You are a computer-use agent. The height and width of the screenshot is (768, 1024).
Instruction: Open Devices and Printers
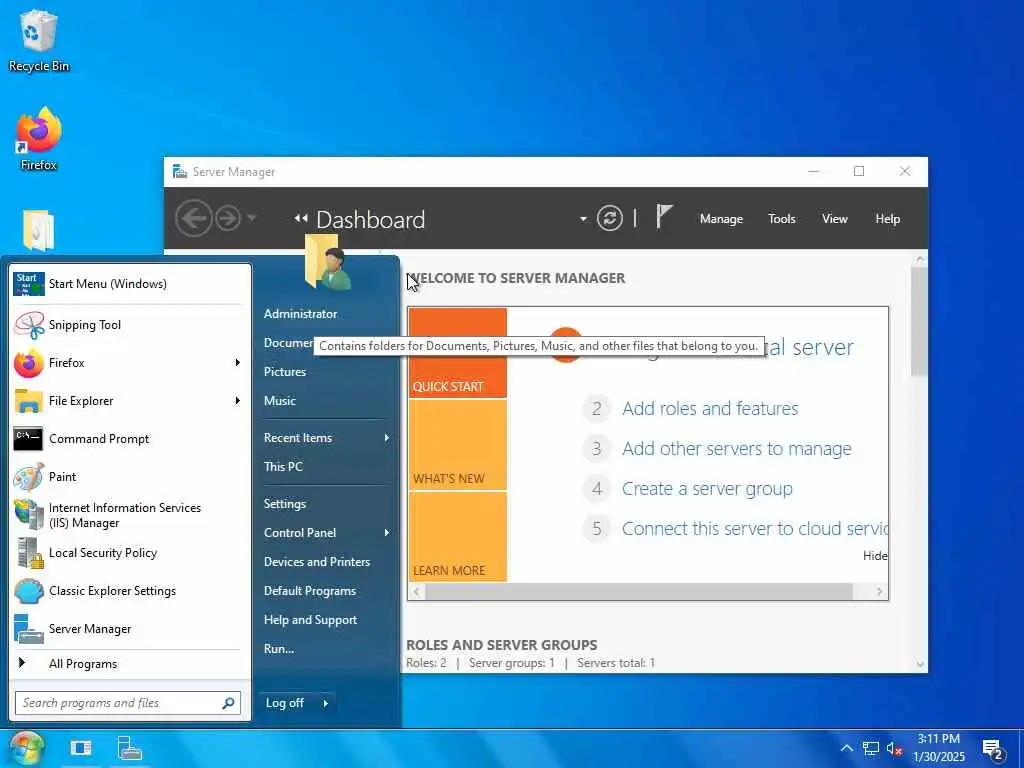click(x=317, y=562)
